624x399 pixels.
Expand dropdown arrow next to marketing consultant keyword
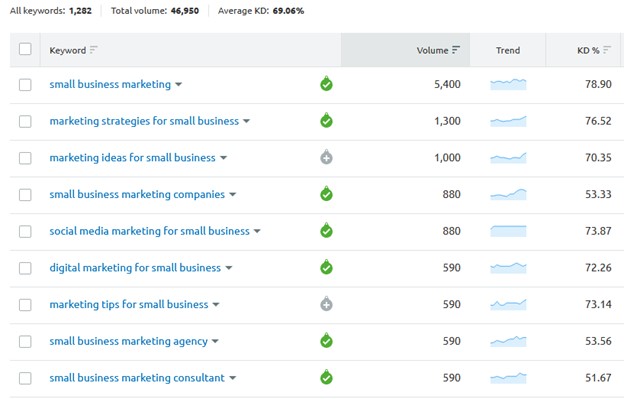tap(232, 378)
